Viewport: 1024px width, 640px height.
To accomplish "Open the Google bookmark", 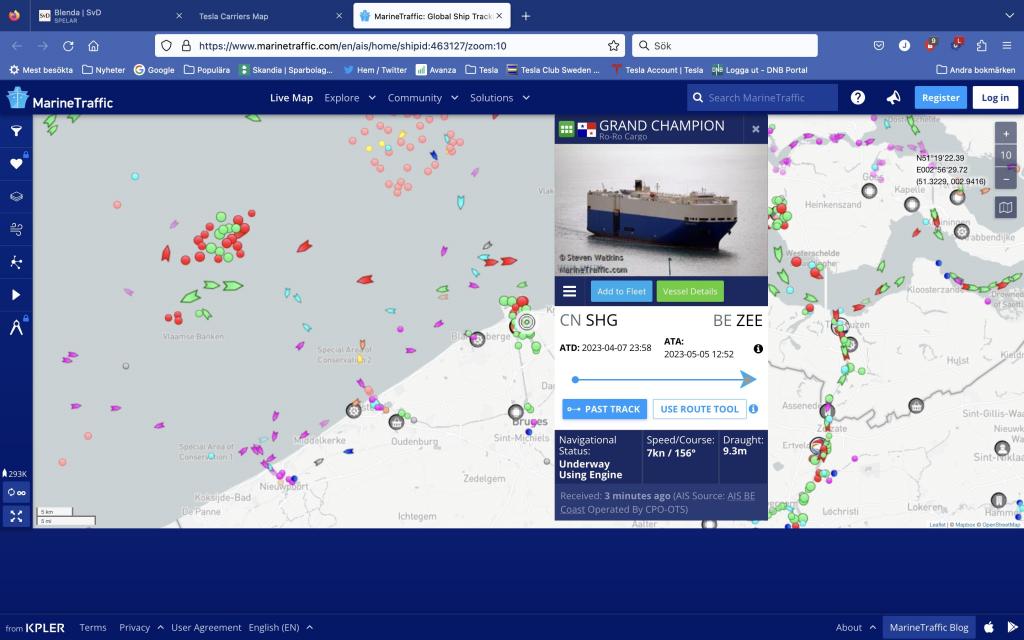I will tap(154, 70).
